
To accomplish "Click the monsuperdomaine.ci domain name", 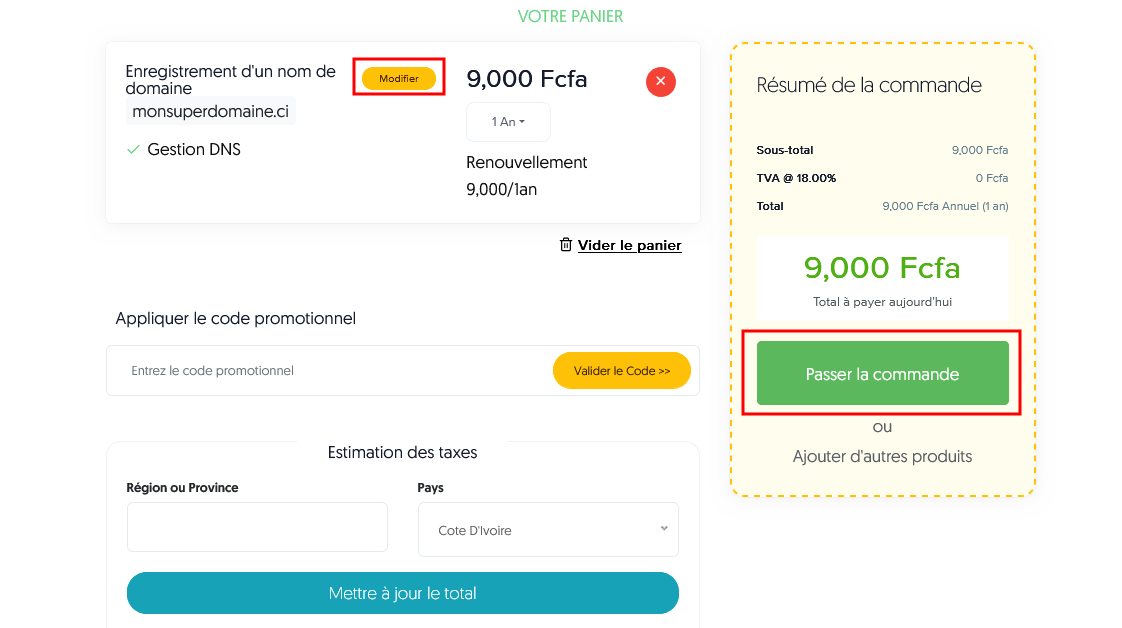I will point(210,111).
